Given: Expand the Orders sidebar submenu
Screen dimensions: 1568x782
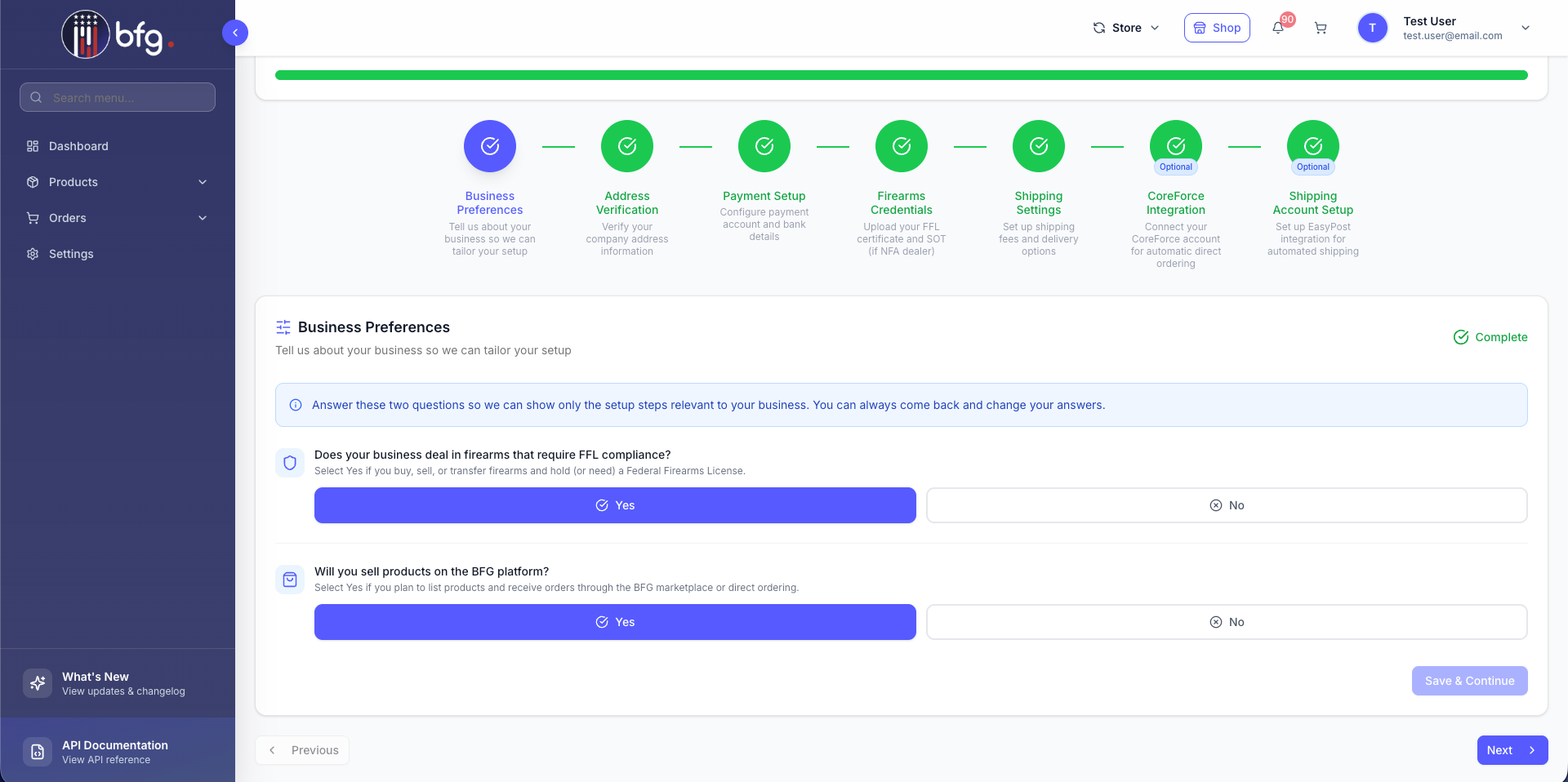Looking at the screenshot, I should coord(118,218).
